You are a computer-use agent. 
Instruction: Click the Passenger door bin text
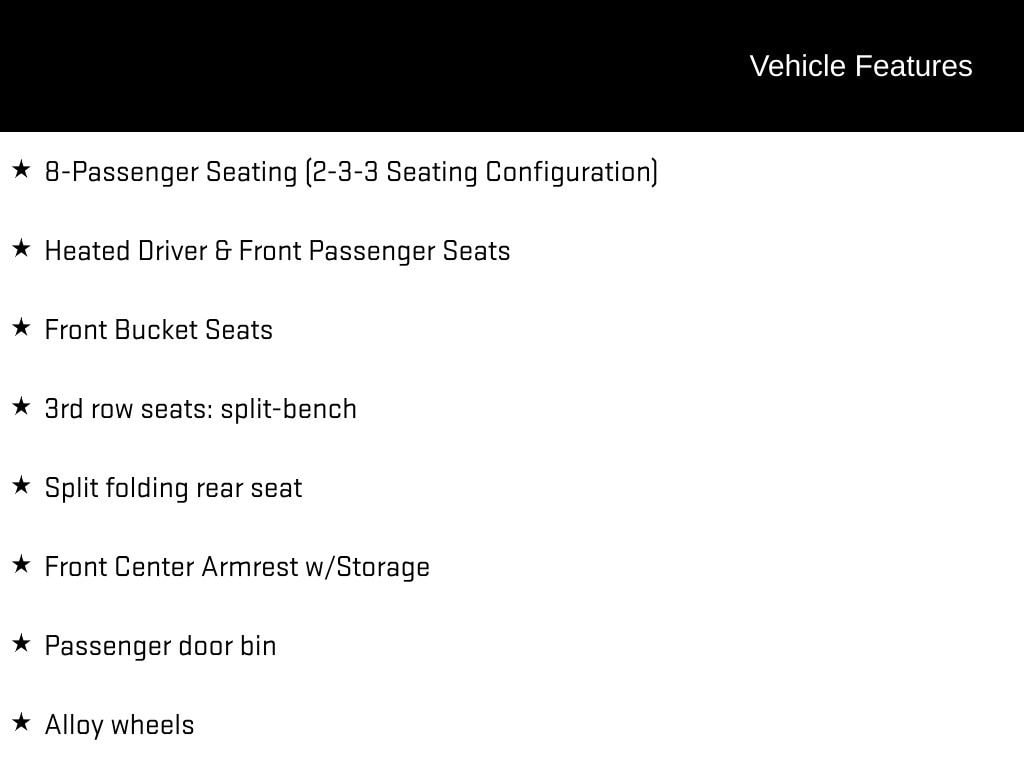[x=160, y=646]
